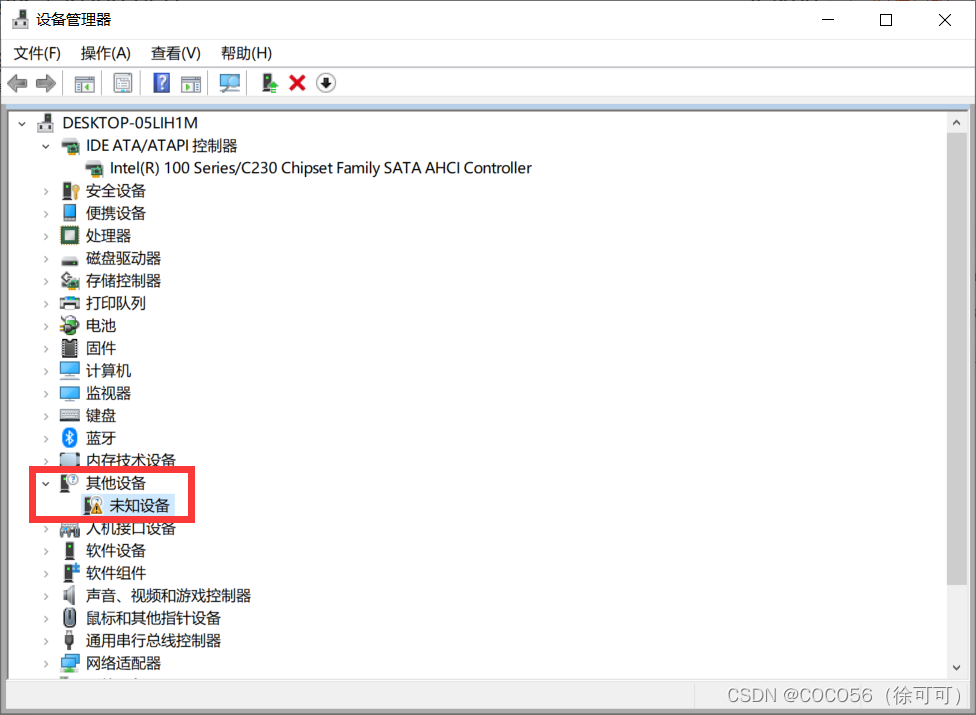Expand the 处理器 category
This screenshot has height=715, width=976.
point(45,236)
